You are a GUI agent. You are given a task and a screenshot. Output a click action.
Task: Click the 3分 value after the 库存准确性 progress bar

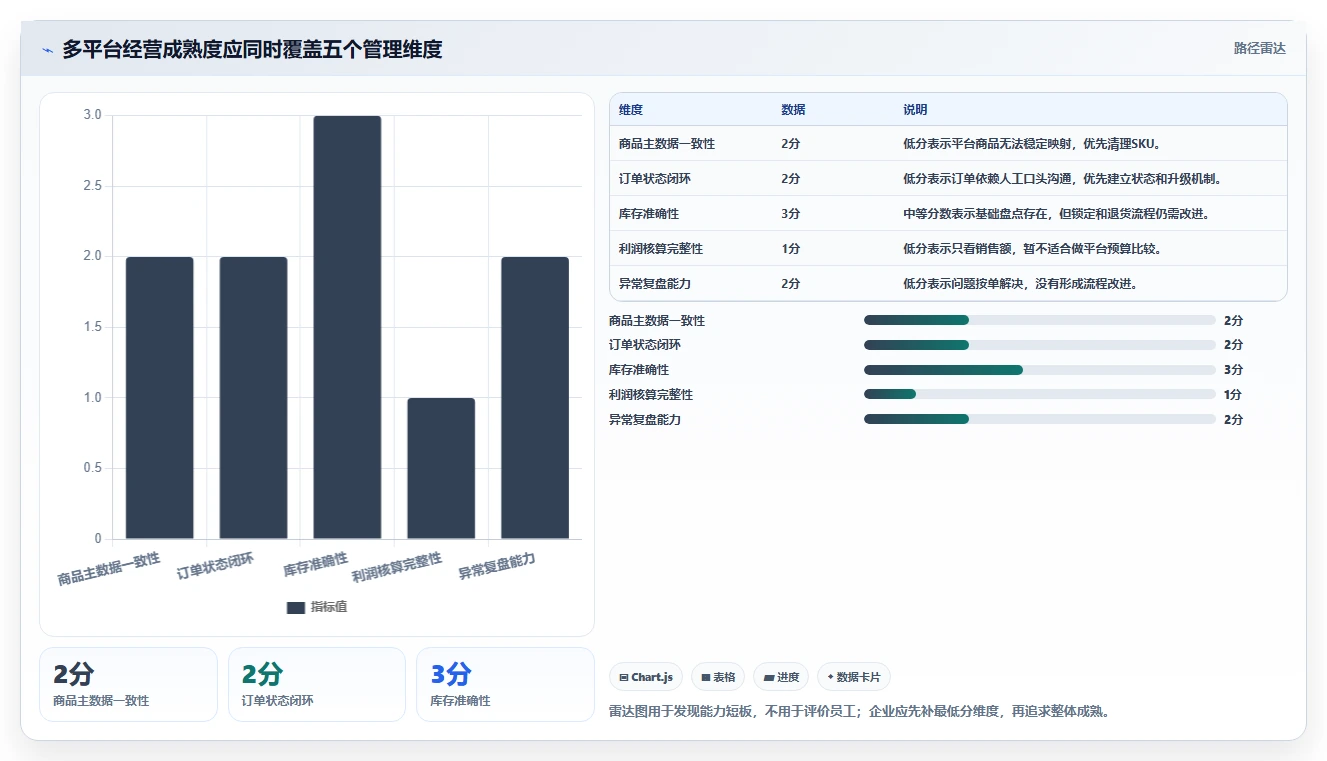click(x=1233, y=370)
